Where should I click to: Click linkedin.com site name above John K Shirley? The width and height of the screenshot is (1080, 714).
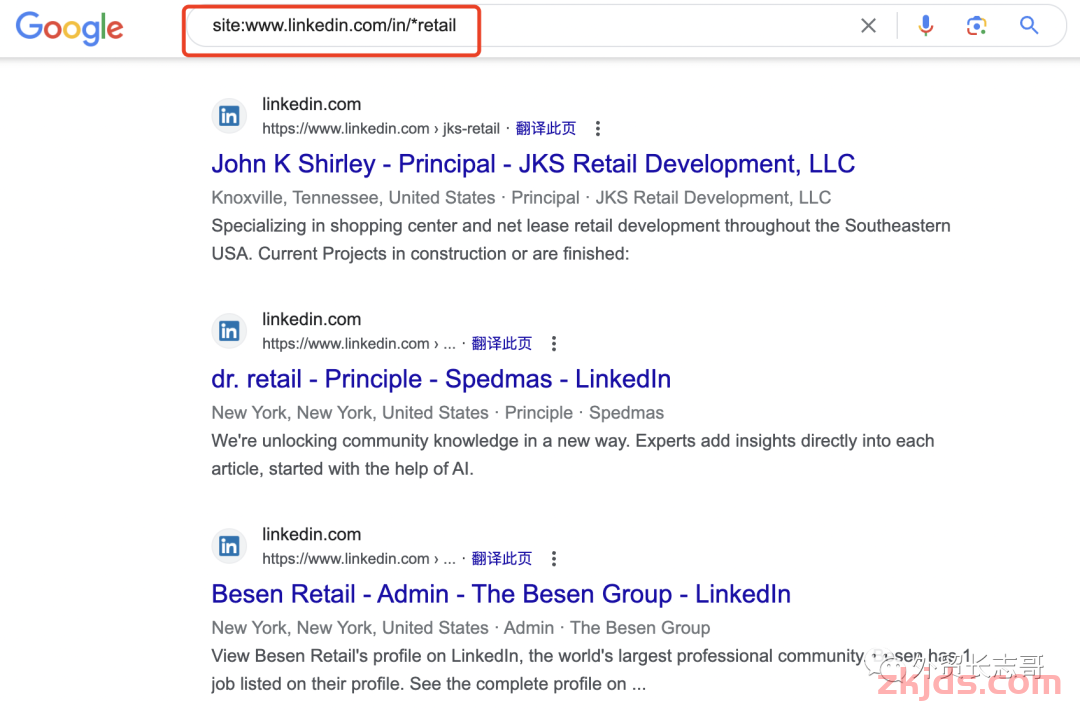pyautogui.click(x=311, y=104)
